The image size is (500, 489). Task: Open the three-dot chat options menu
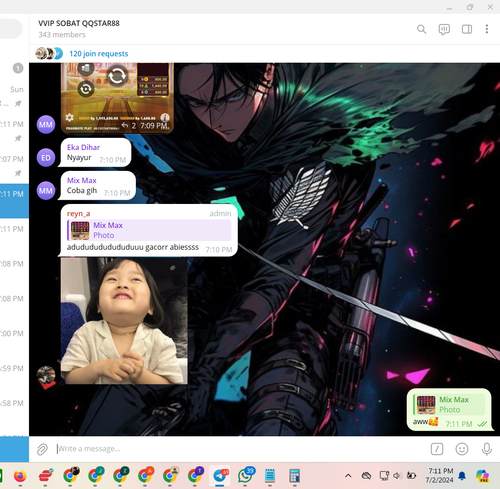tap(487, 29)
